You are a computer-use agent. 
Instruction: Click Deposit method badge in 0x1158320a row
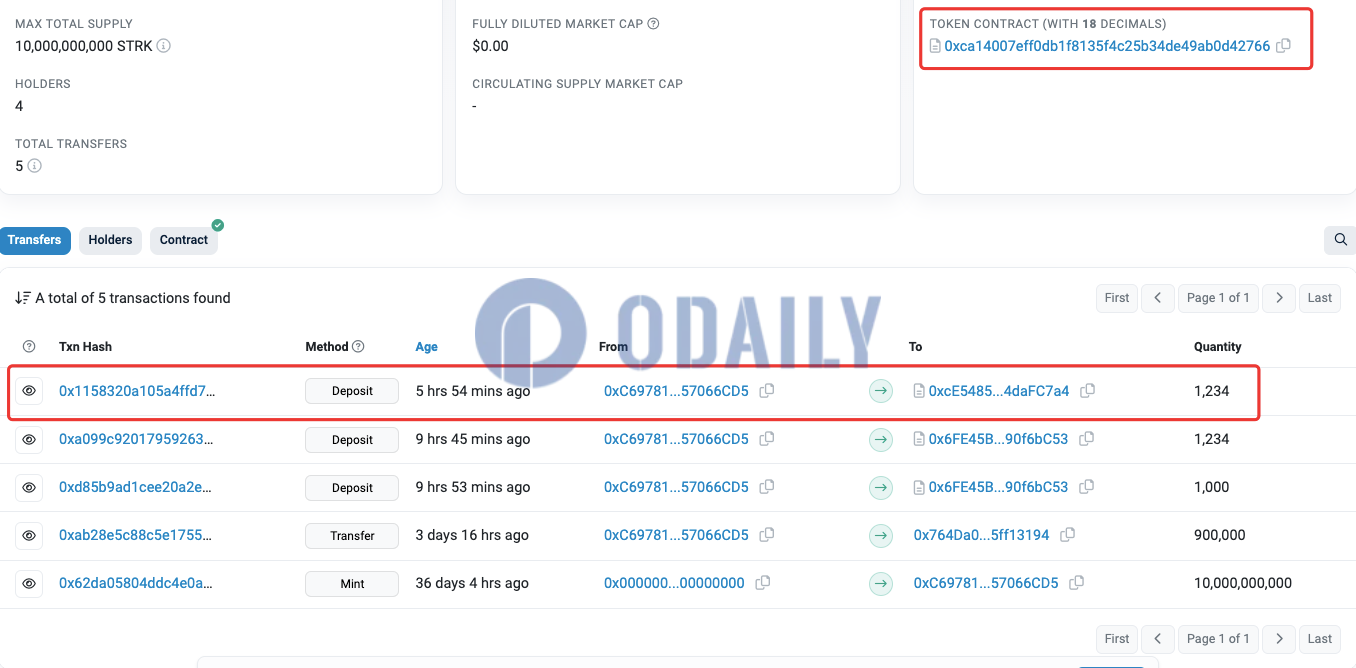[x=352, y=391]
